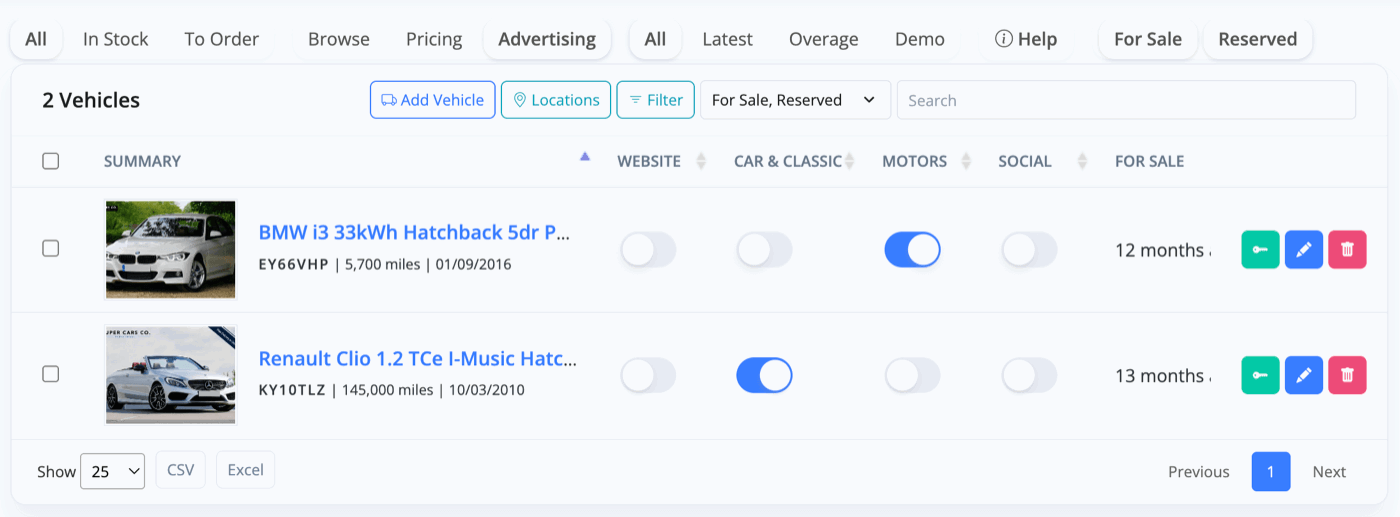The image size is (1400, 517).
Task: Open the Show 25 rows dropdown
Action: point(113,471)
